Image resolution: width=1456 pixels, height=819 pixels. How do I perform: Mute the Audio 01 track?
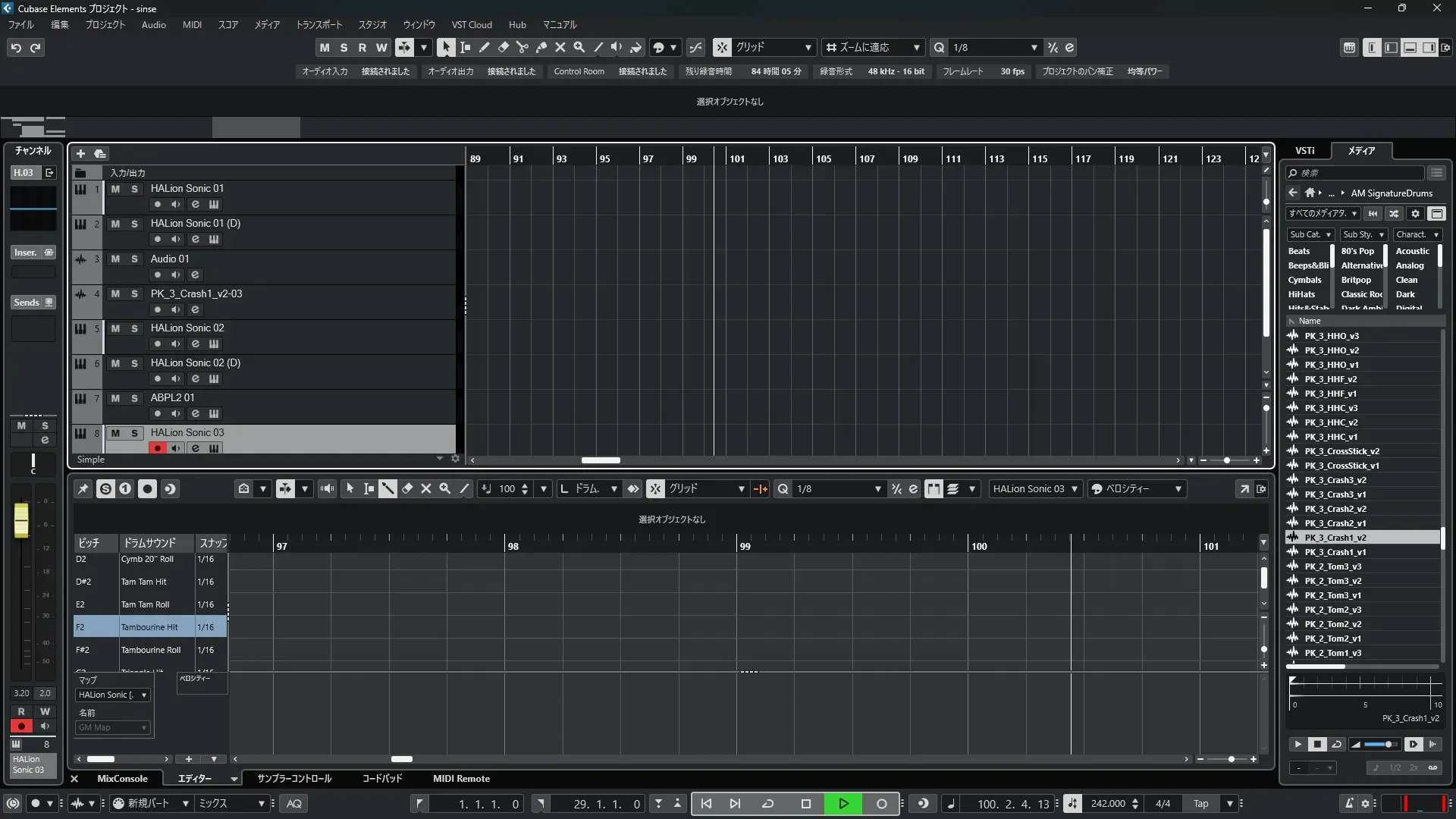115,259
